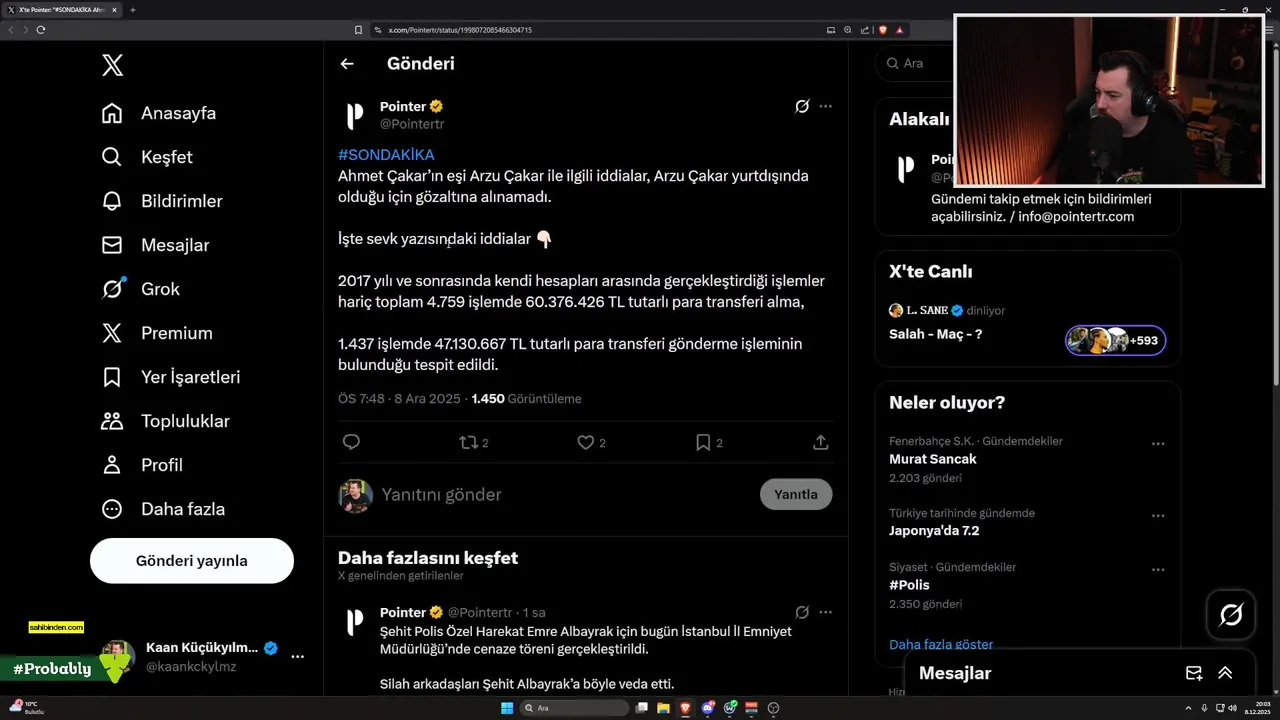Join Salah - Maç live space
The image size is (1280, 720).
pyautogui.click(x=935, y=334)
